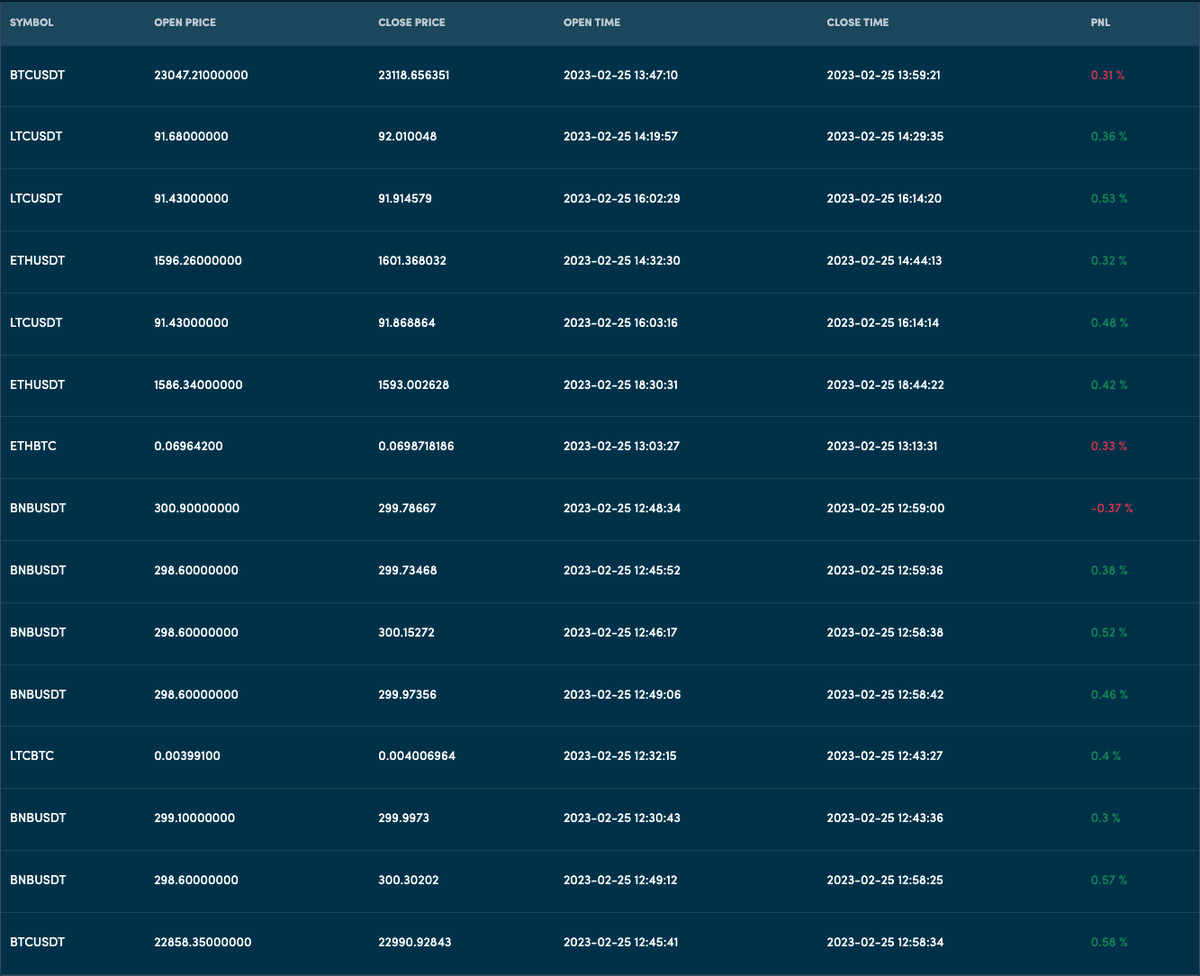Click the OPEN PRICE column header

(185, 22)
